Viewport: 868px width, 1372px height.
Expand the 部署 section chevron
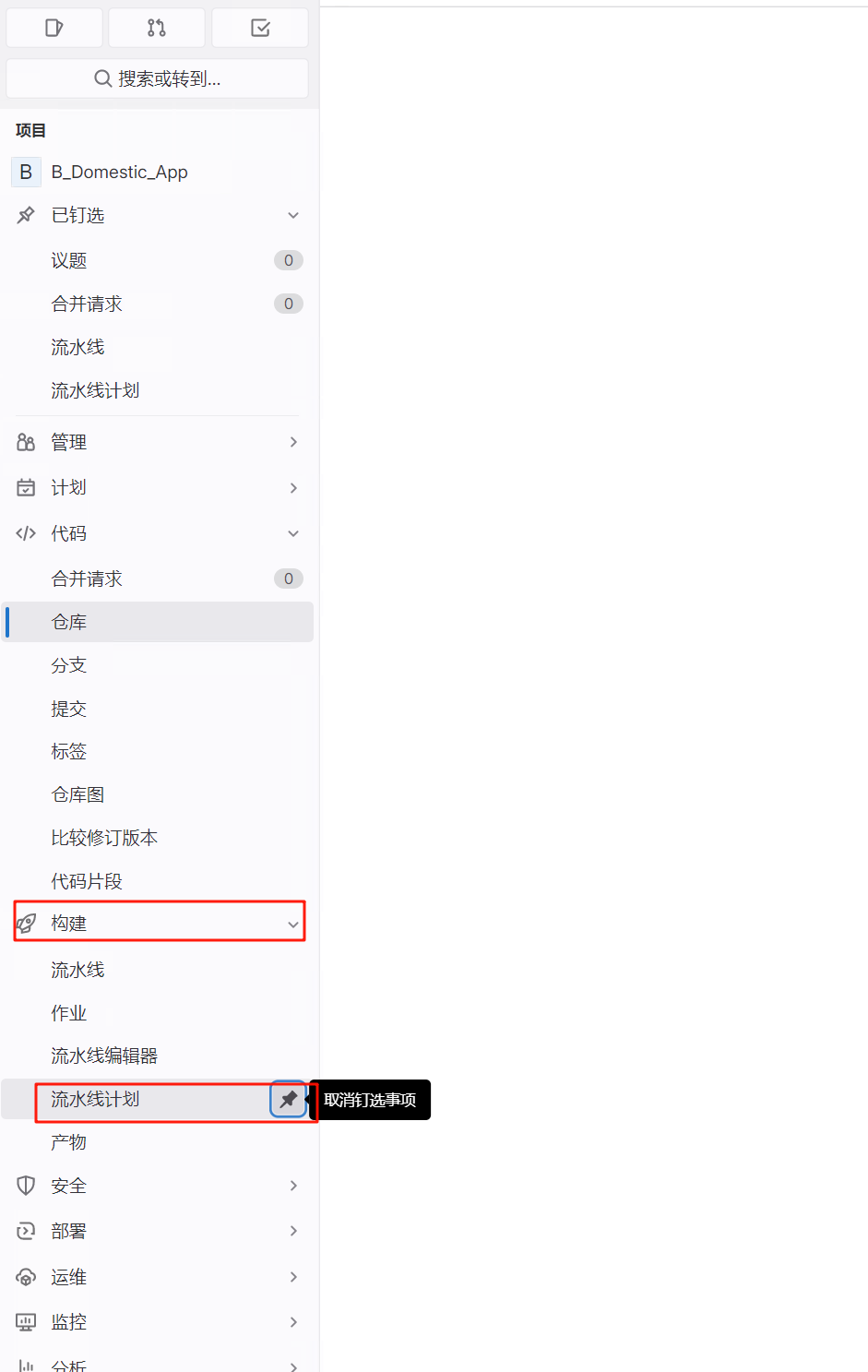293,1231
